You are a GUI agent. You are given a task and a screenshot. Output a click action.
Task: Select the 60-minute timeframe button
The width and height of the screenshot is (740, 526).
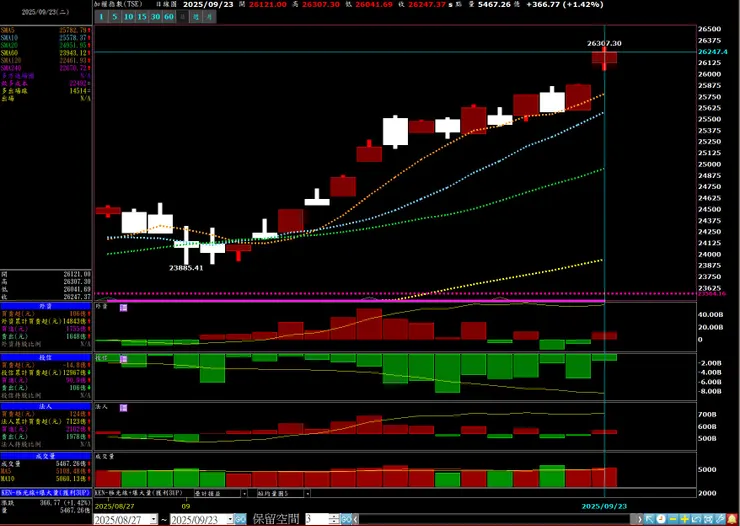pos(169,17)
